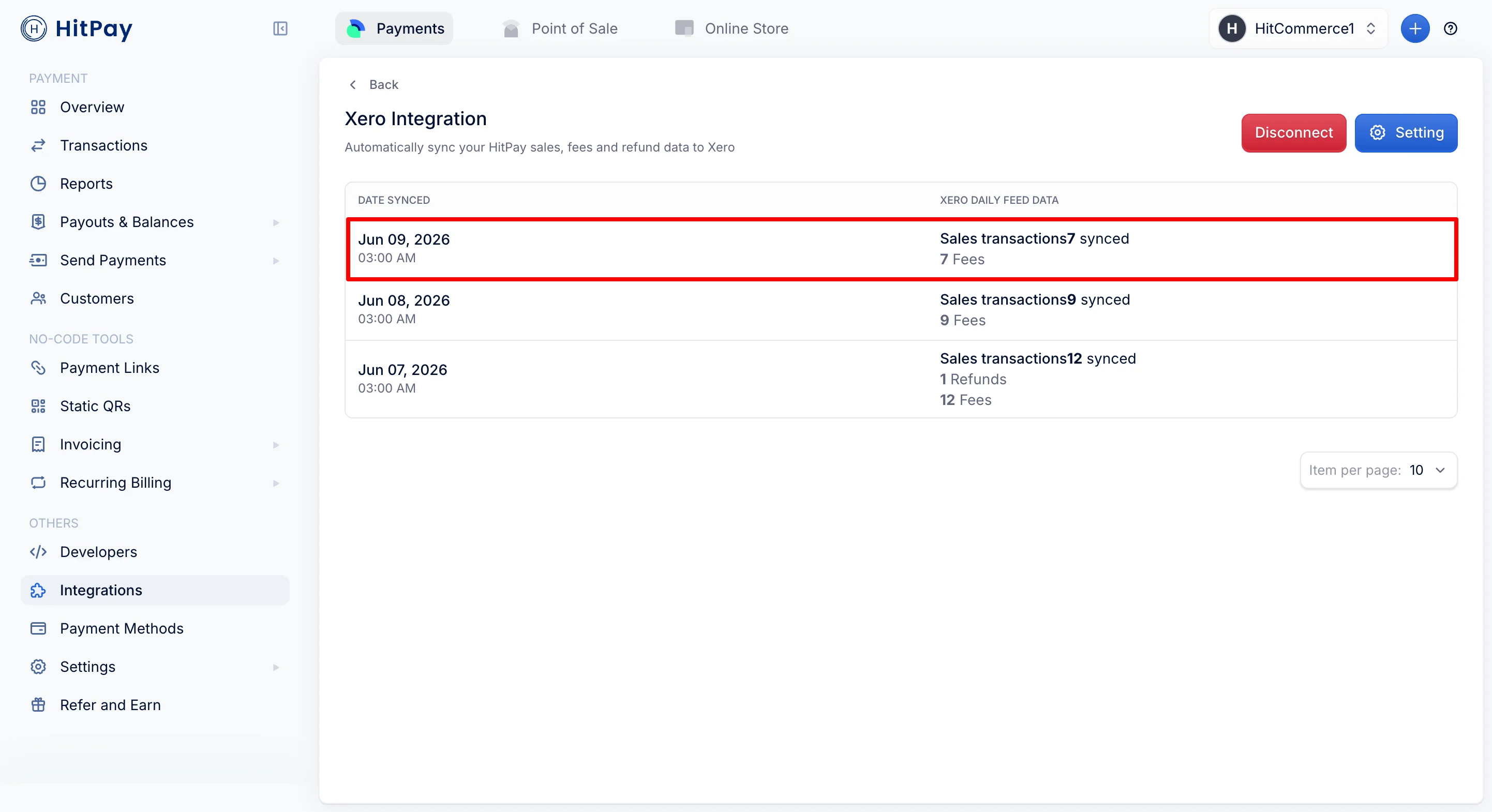
Task: Click the Integrations puzzle icon
Action: point(38,590)
